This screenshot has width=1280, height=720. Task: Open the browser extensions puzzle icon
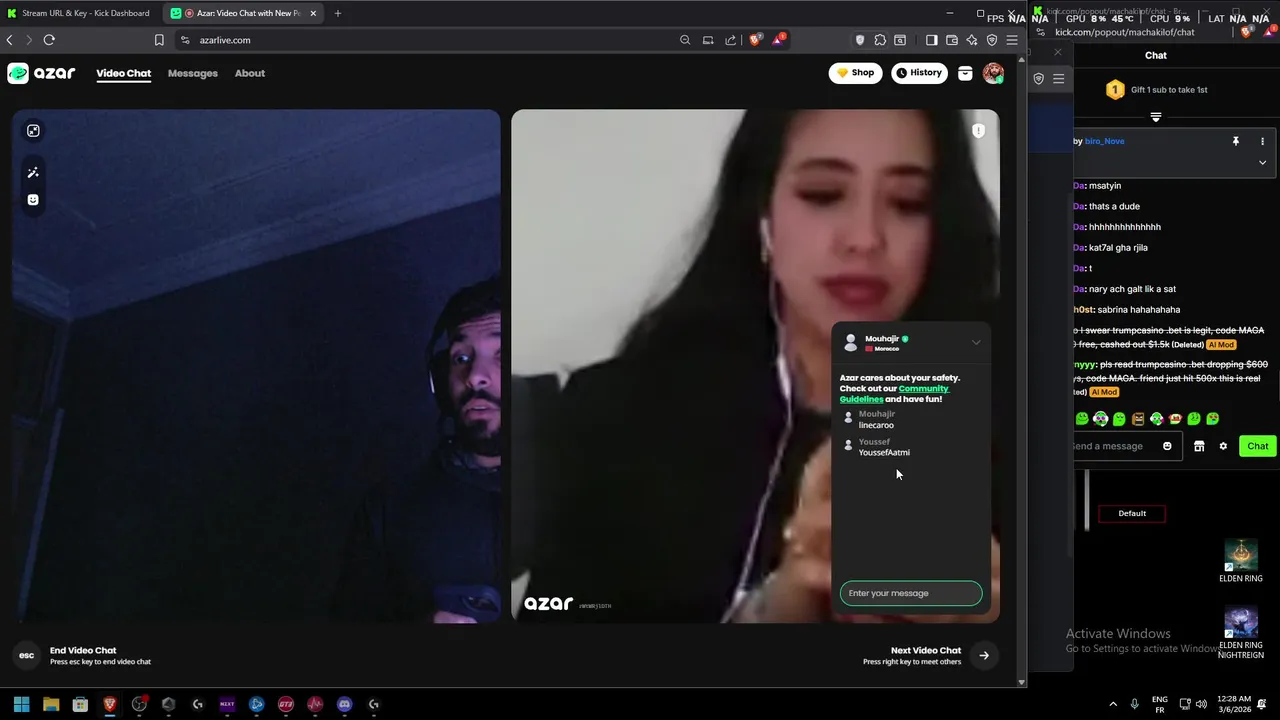[x=880, y=40]
